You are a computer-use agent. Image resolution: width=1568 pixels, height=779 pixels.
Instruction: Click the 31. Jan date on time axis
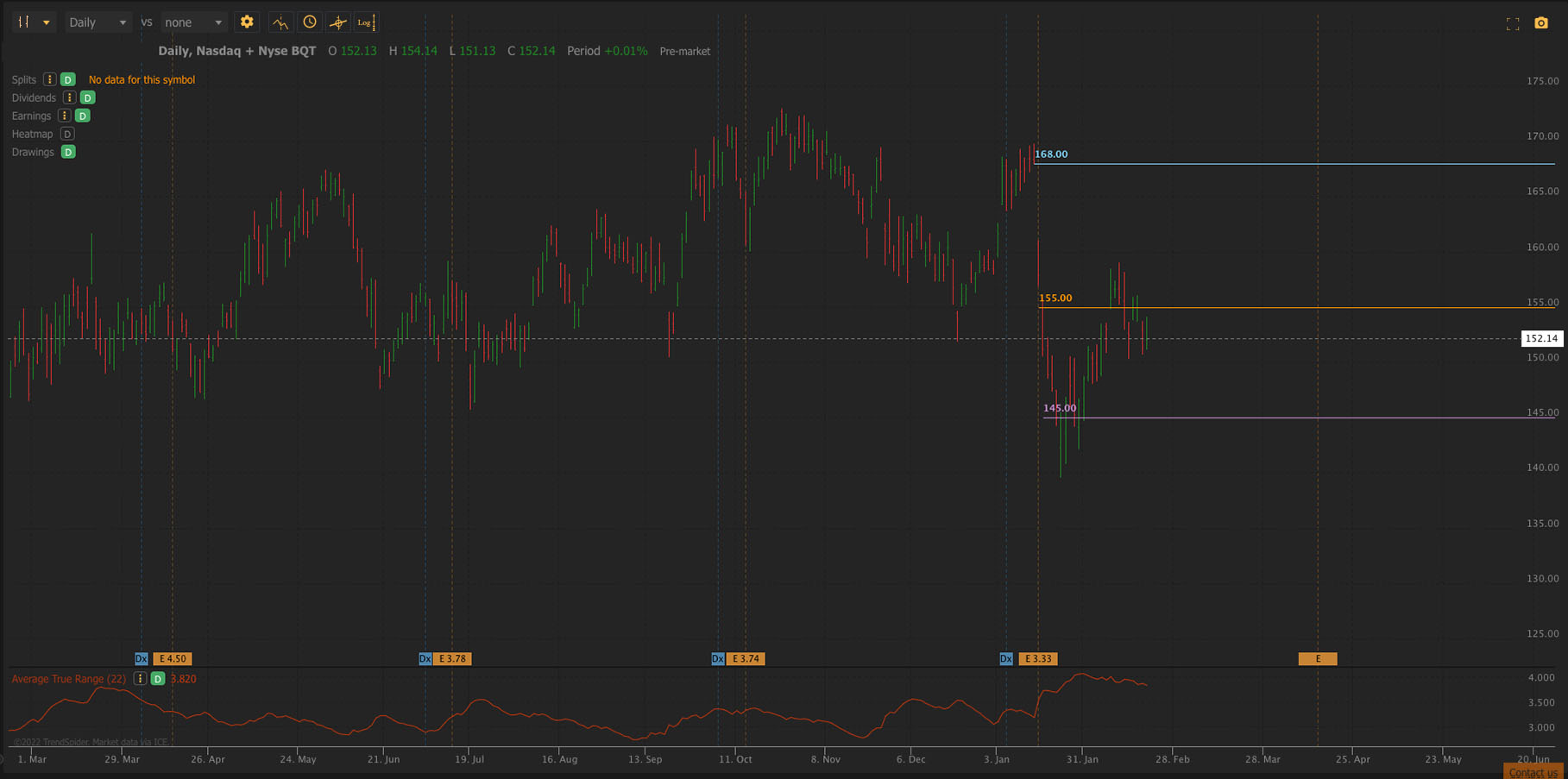click(x=1082, y=759)
